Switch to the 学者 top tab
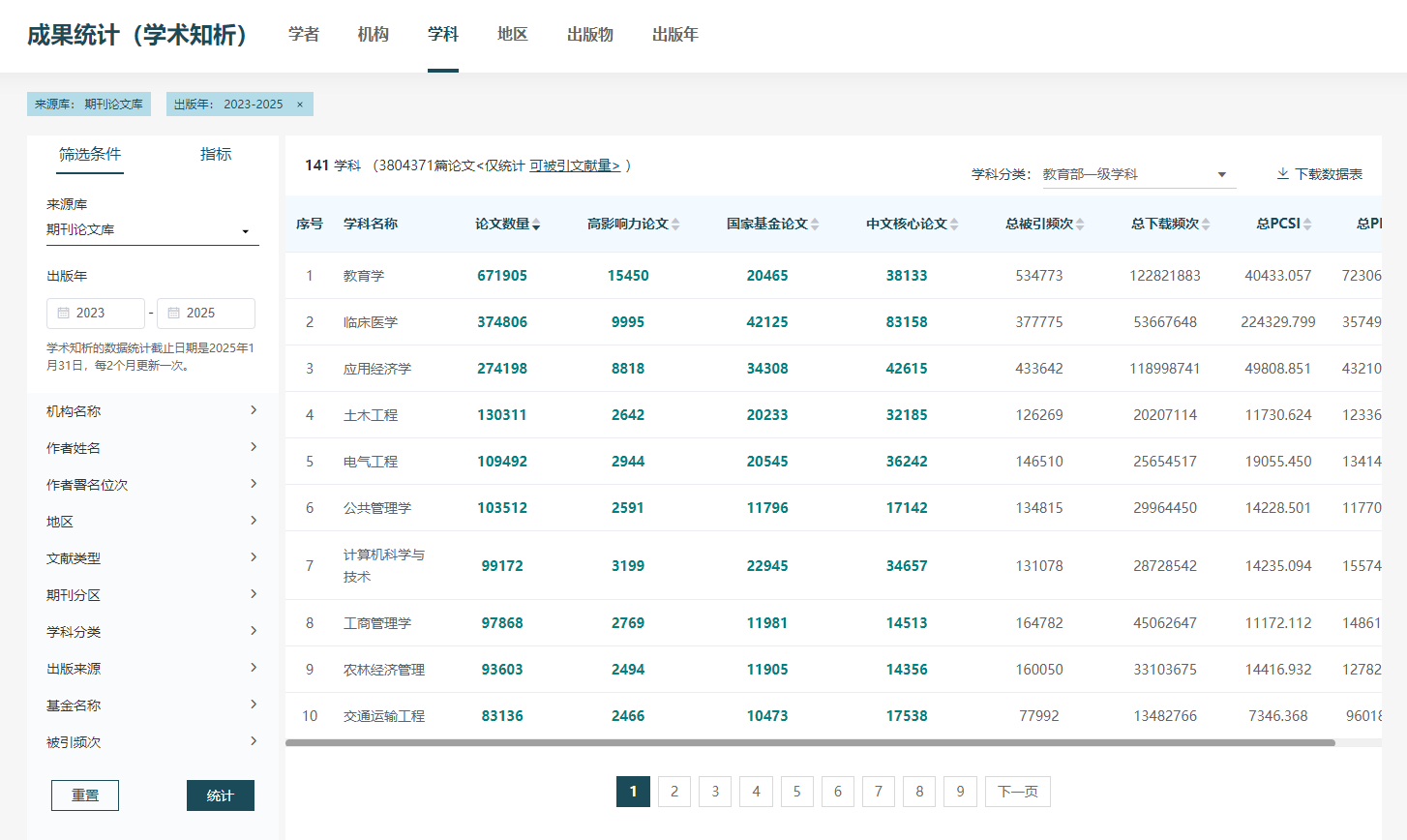The image size is (1407, 840). pyautogui.click(x=304, y=35)
